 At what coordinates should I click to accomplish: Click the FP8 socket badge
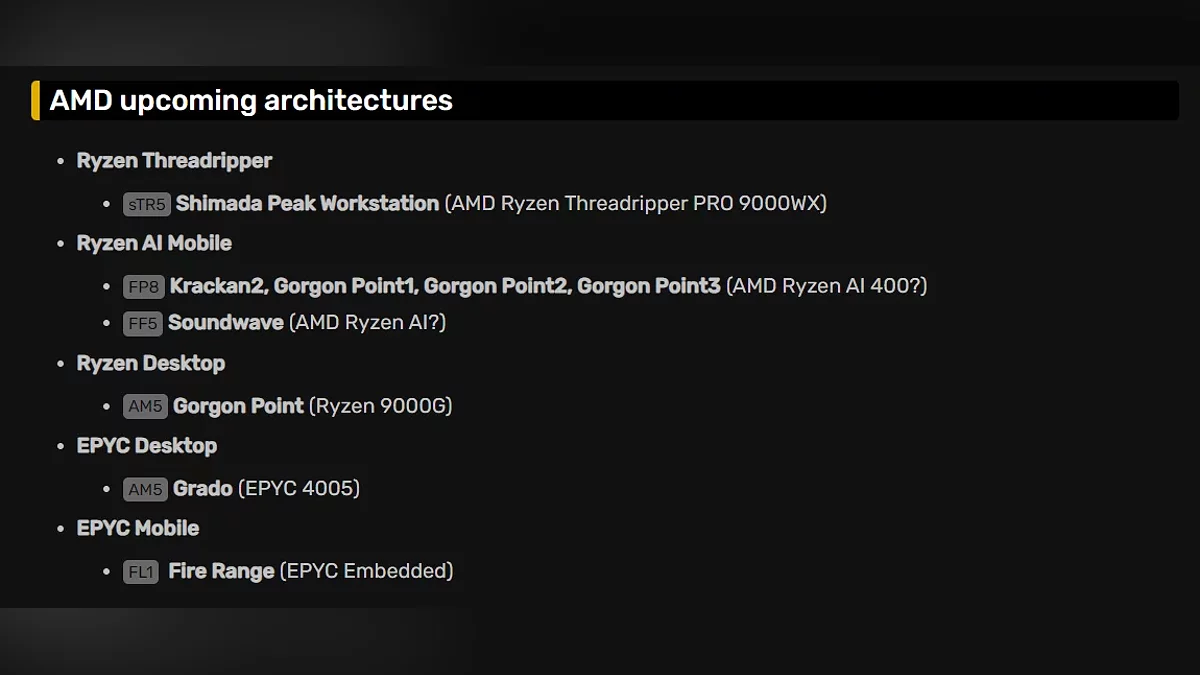[143, 287]
